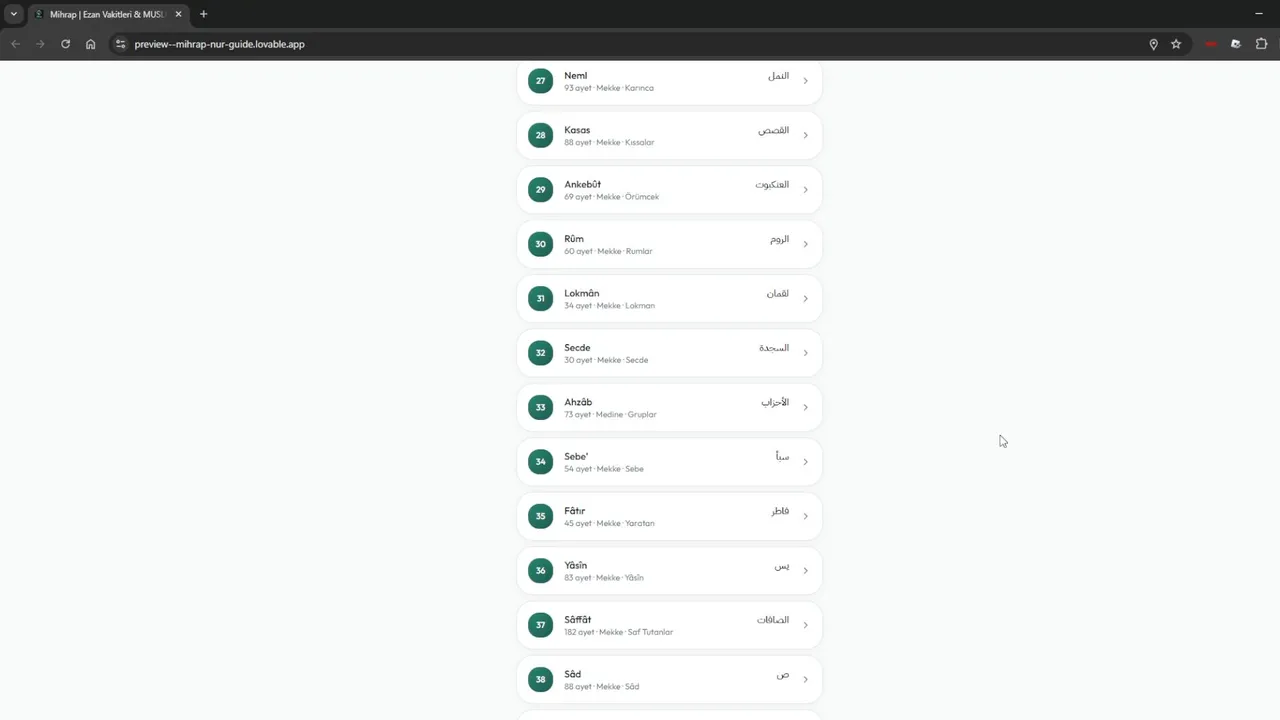Select the Mihrap Ezan Vakitleri tab
This screenshot has width=1280, height=720.
(x=107, y=14)
